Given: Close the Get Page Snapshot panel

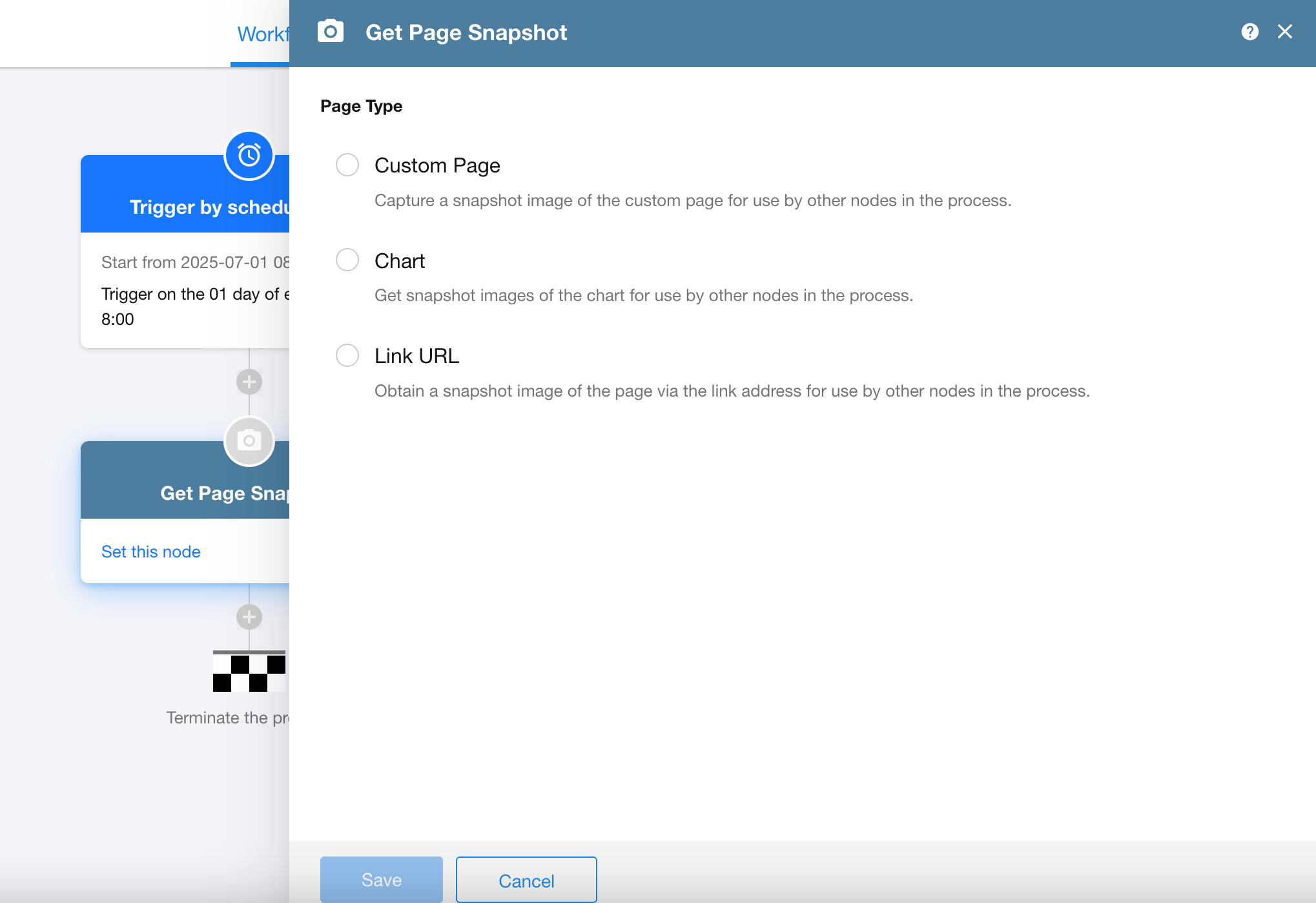Looking at the screenshot, I should tap(1284, 32).
